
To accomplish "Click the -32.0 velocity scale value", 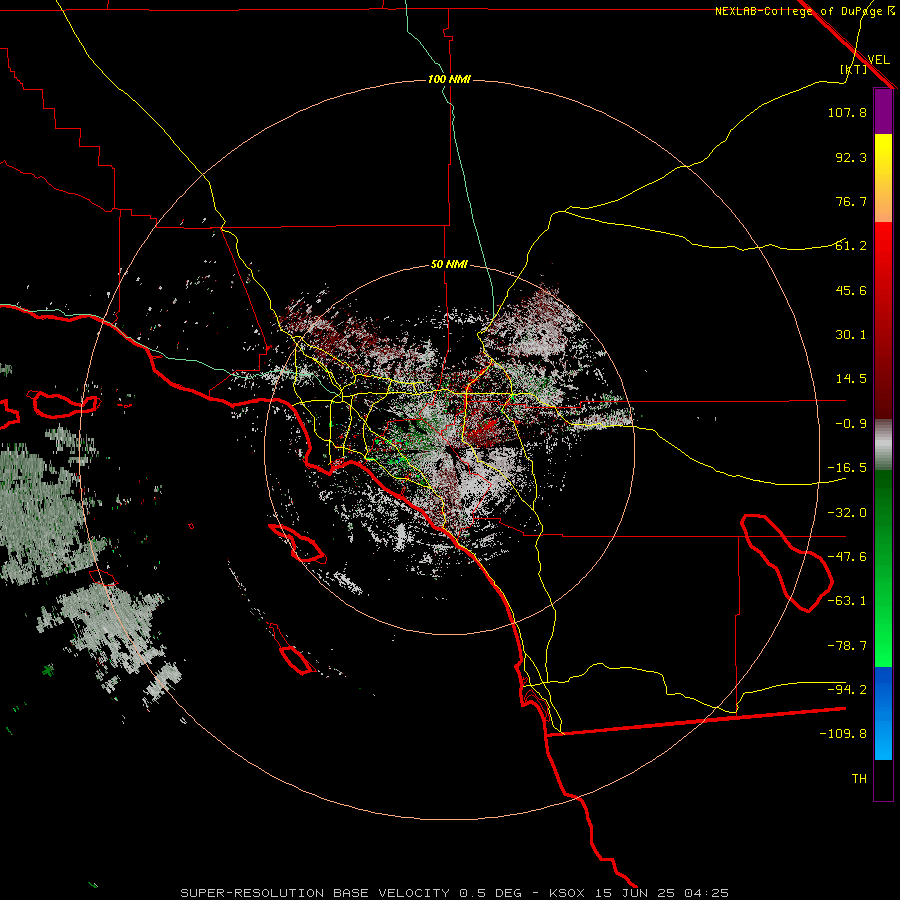I will pos(847,513).
